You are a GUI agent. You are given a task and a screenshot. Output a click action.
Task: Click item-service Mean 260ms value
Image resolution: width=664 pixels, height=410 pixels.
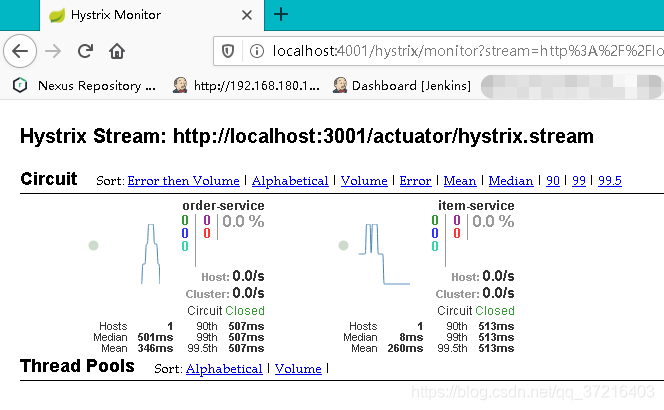(405, 349)
